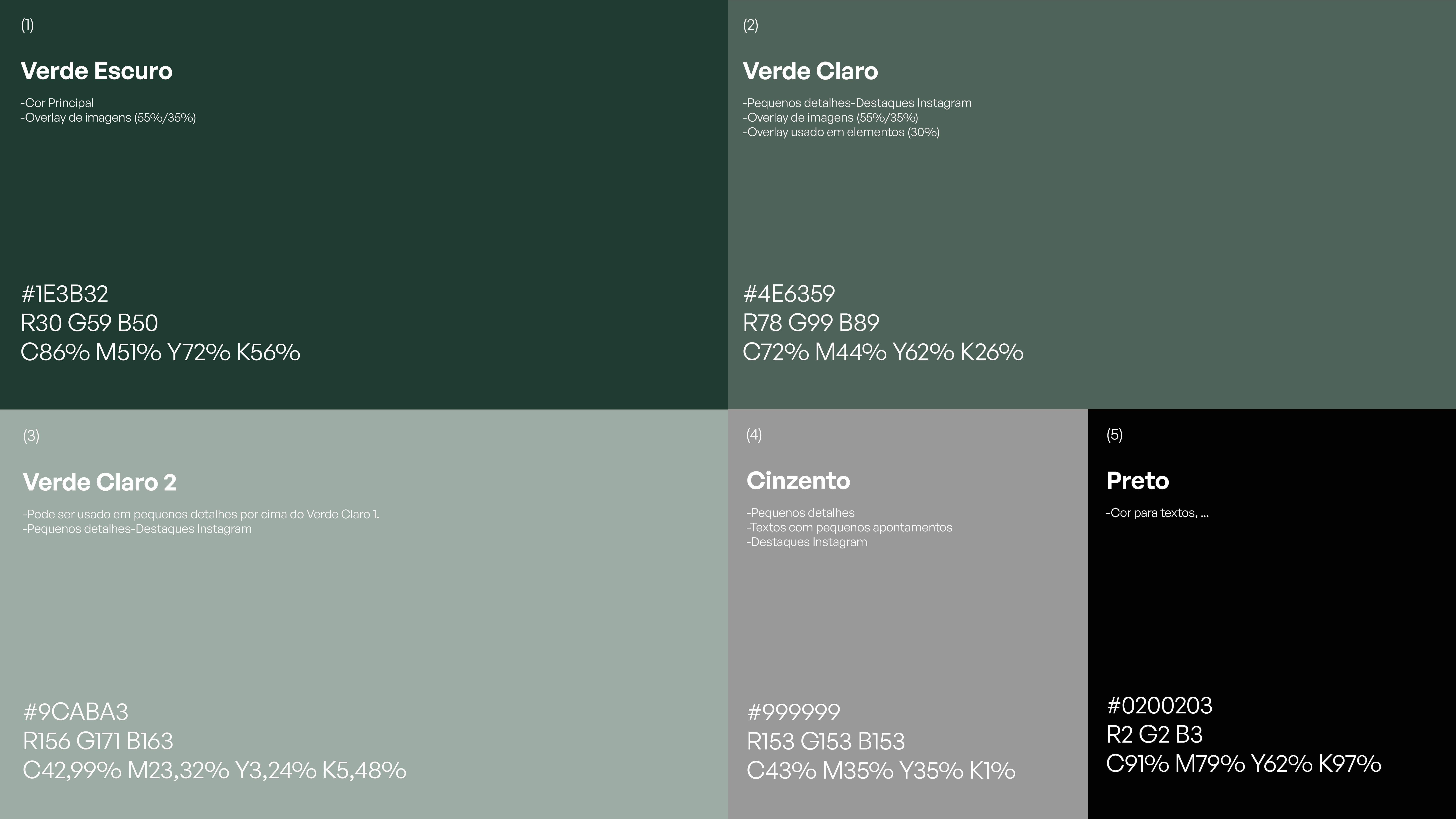The width and height of the screenshot is (1456, 819).
Task: Click the R78 G99 B89 value
Action: click(810, 323)
